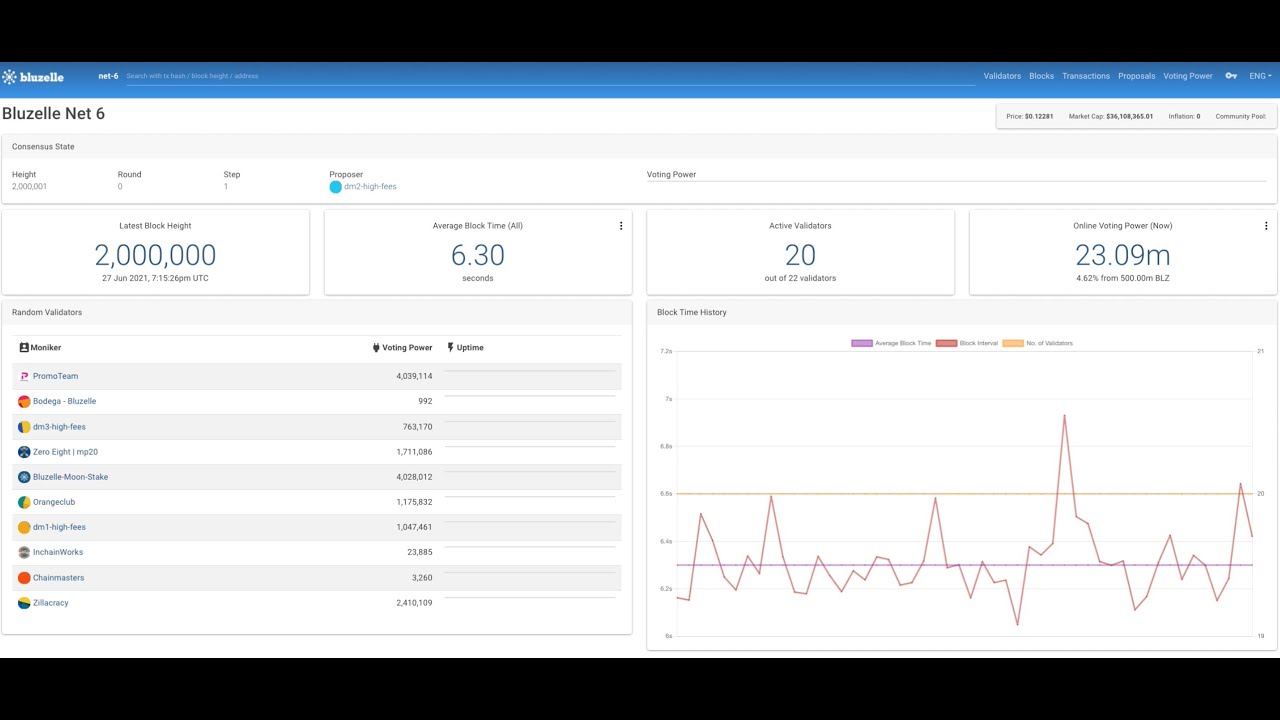Open dm3-high-fees validator link
The height and width of the screenshot is (720, 1280).
tap(59, 427)
